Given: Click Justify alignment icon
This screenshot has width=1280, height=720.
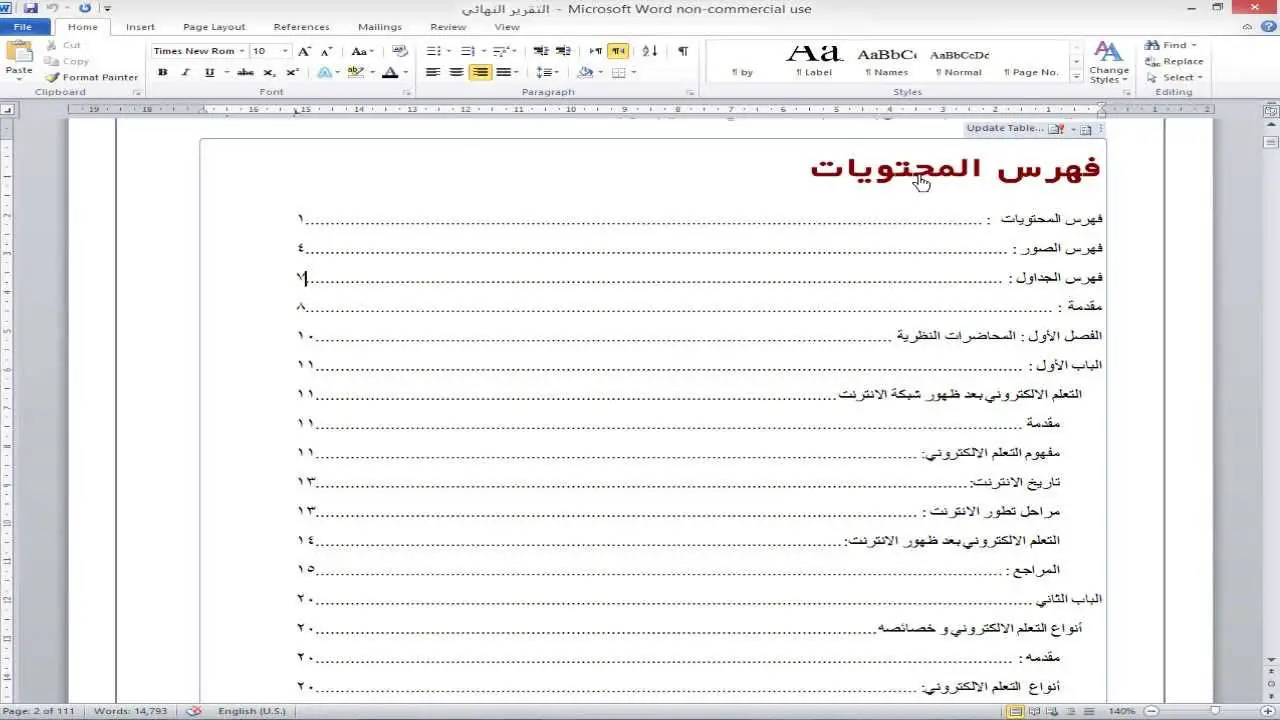Looking at the screenshot, I should (504, 72).
